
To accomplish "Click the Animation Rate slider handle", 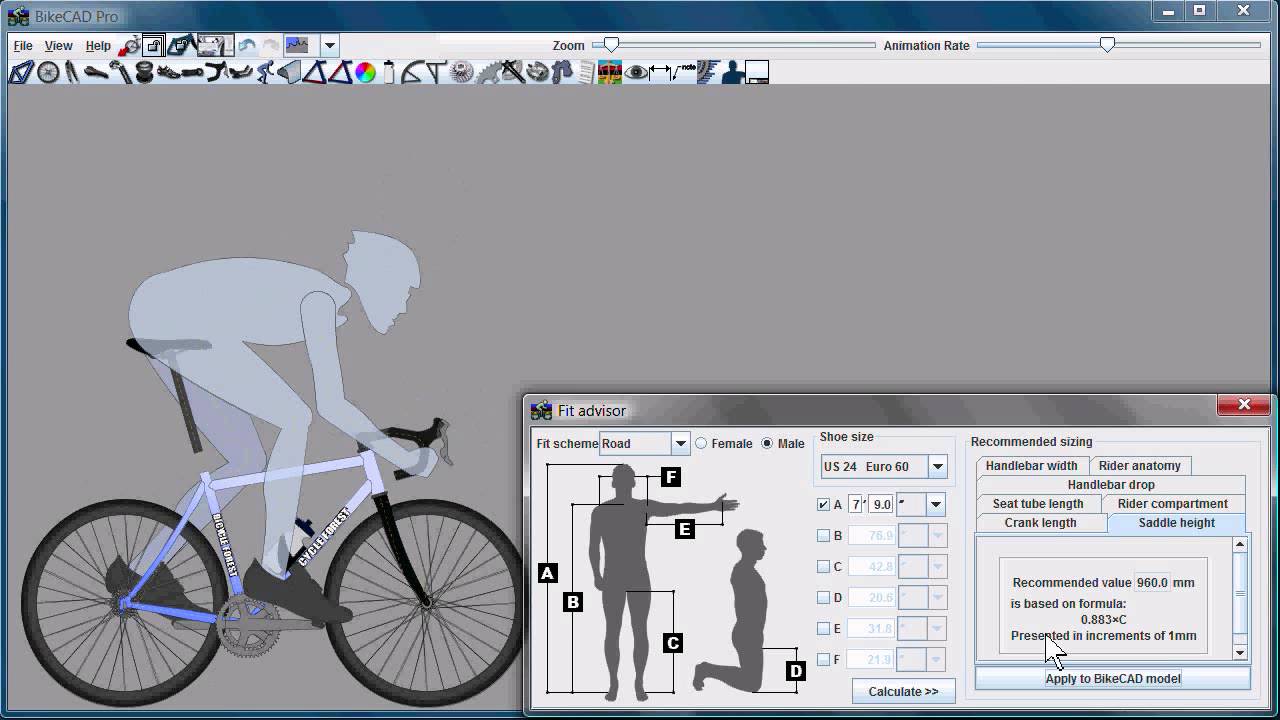I will coord(1107,44).
